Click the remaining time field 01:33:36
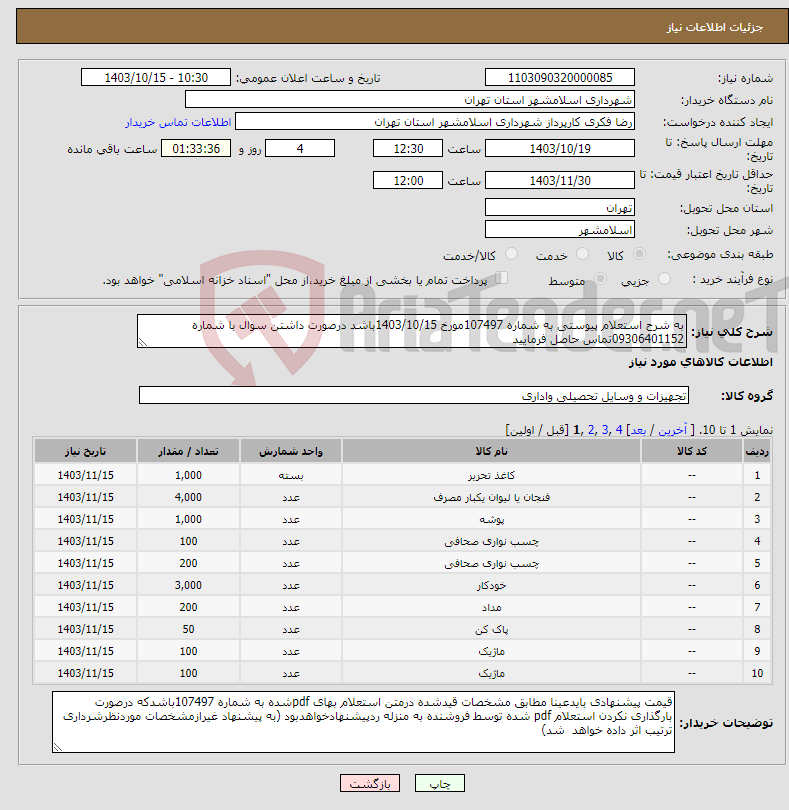 pyautogui.click(x=196, y=149)
